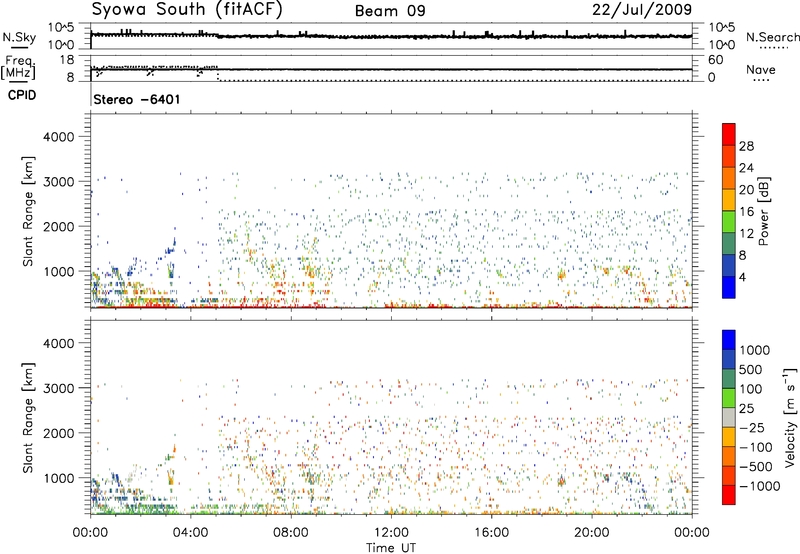Click the 'Power [dB]' colorbar label
The width and height of the screenshot is (800, 554).
pyautogui.click(x=764, y=211)
